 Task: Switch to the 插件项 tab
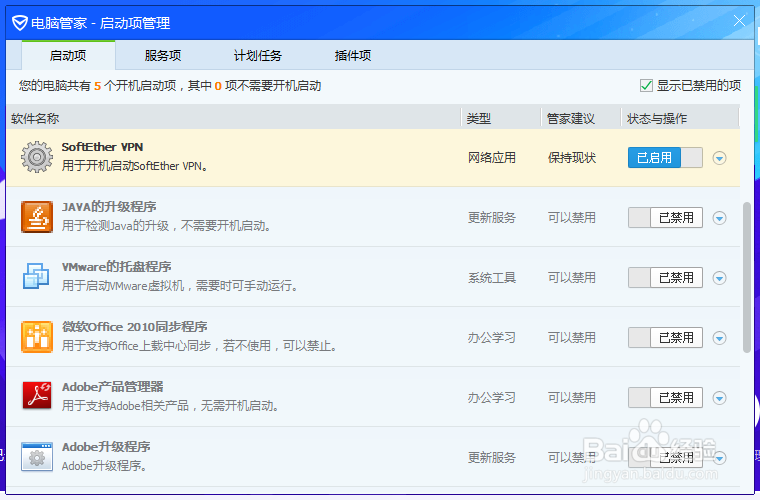353,55
